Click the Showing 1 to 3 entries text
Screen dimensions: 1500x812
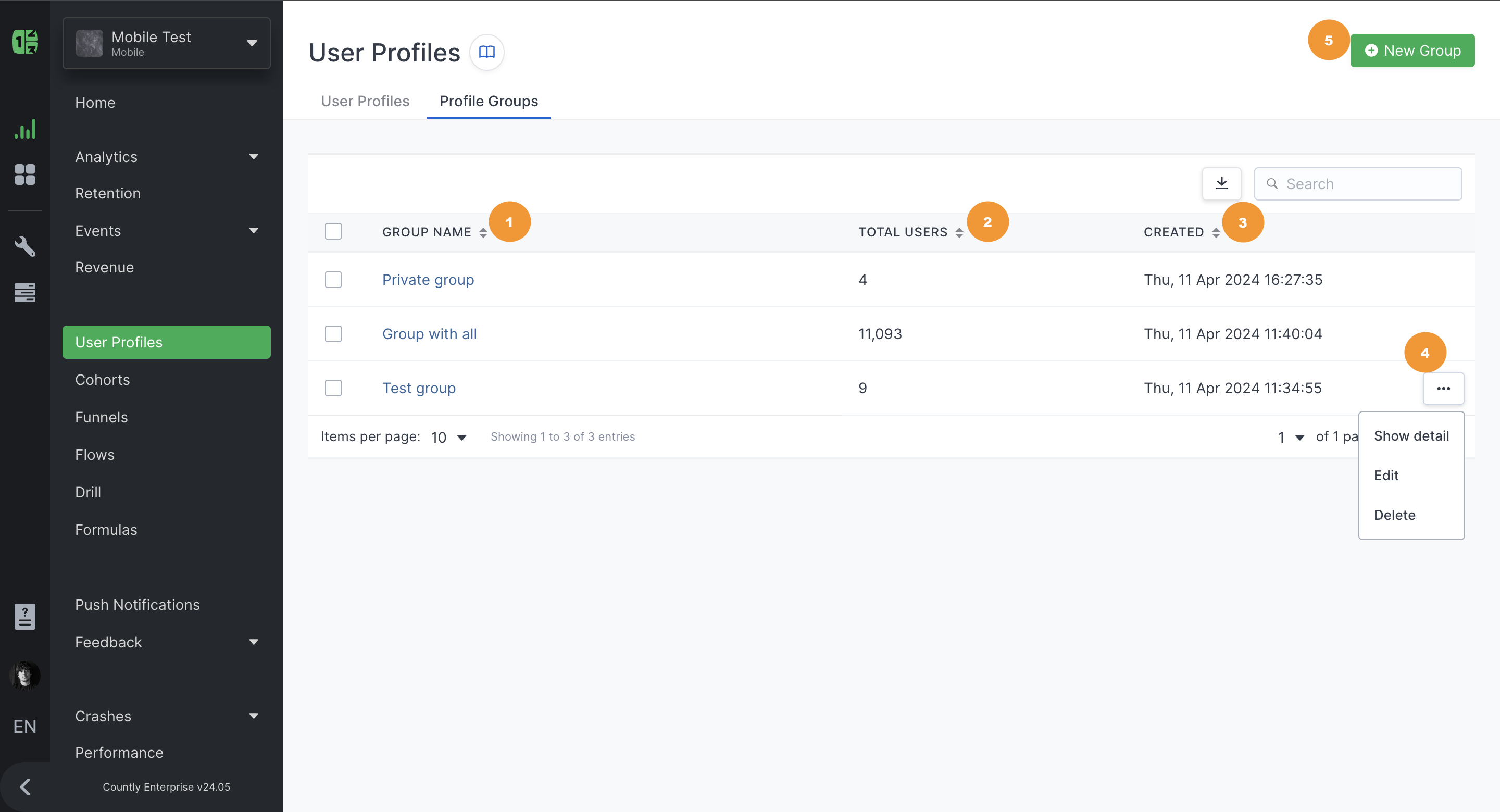pos(562,437)
